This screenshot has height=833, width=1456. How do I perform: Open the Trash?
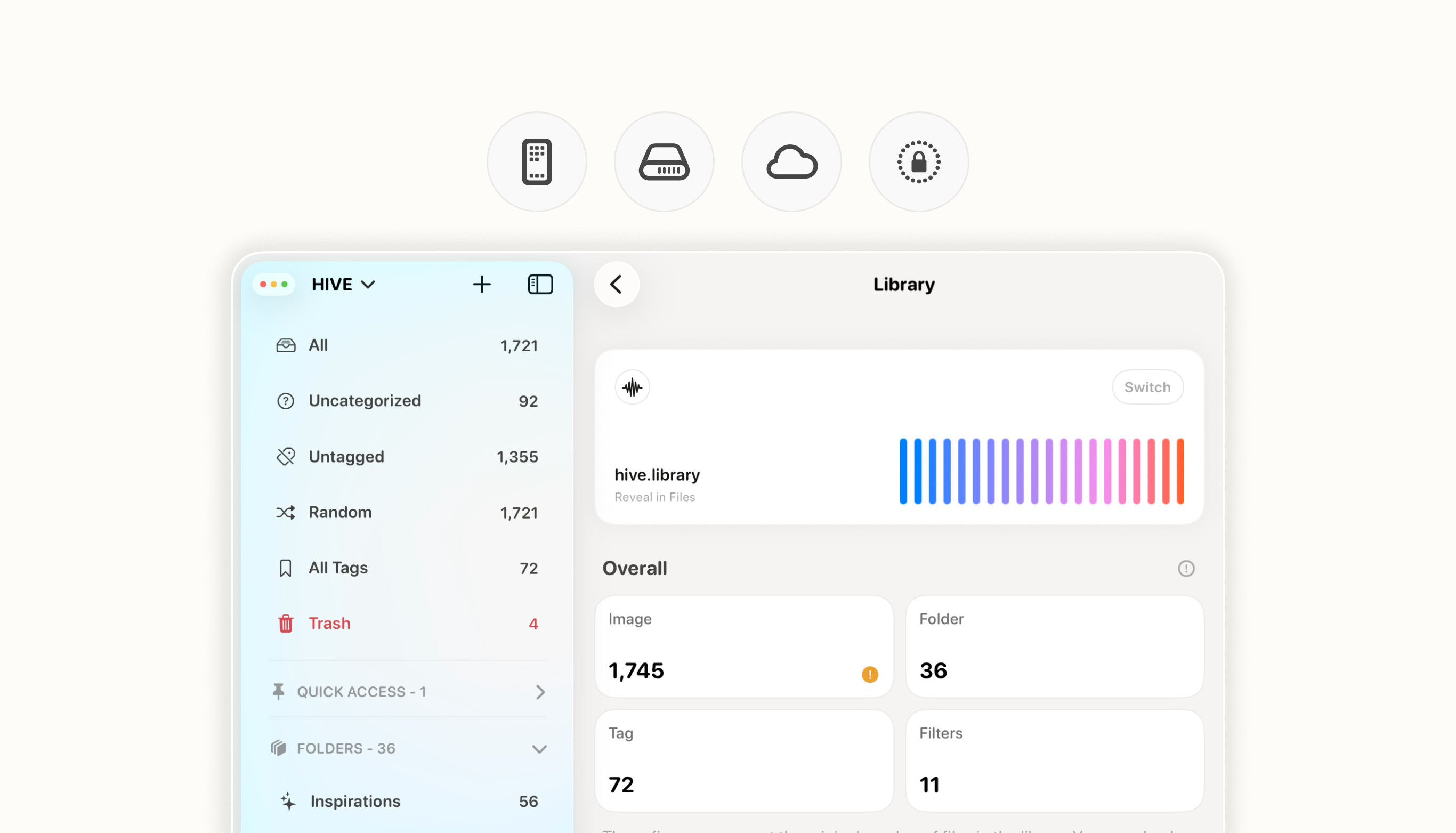click(x=407, y=623)
